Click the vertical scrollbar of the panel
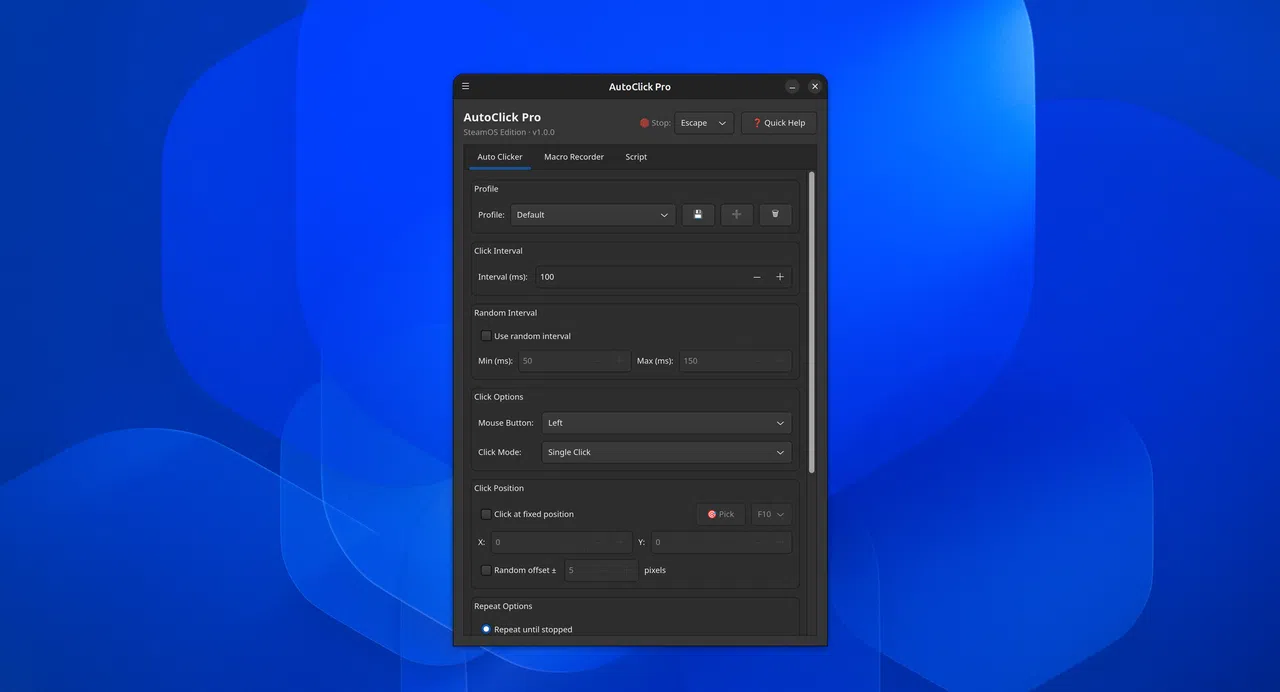 [811, 322]
